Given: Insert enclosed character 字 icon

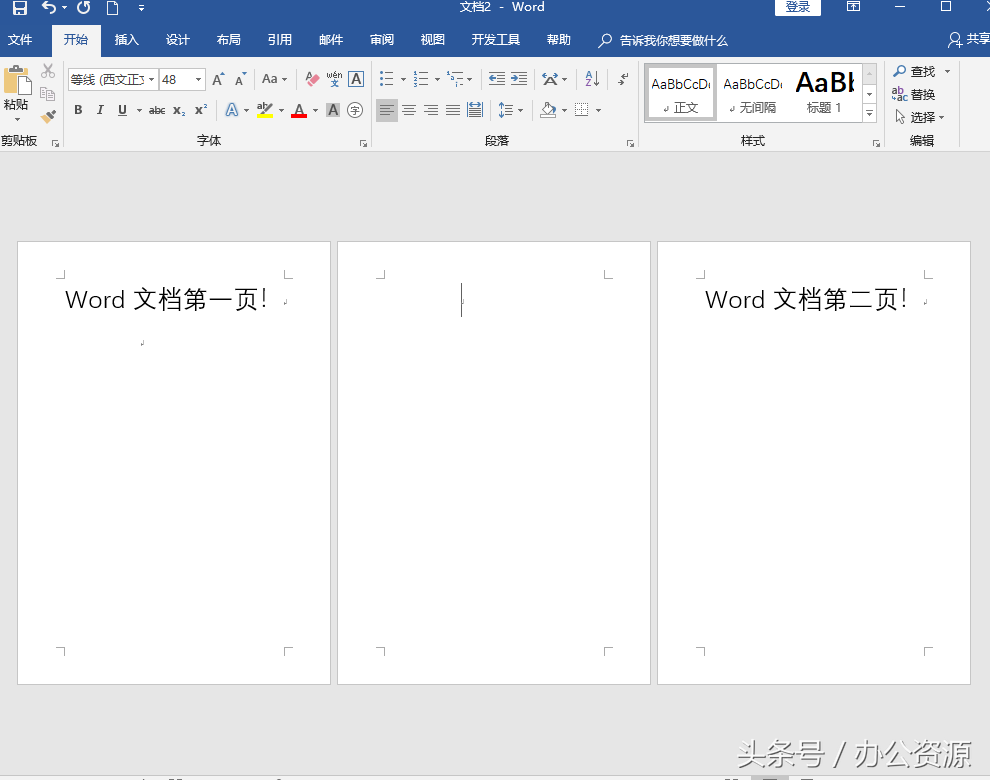Looking at the screenshot, I should click(355, 111).
